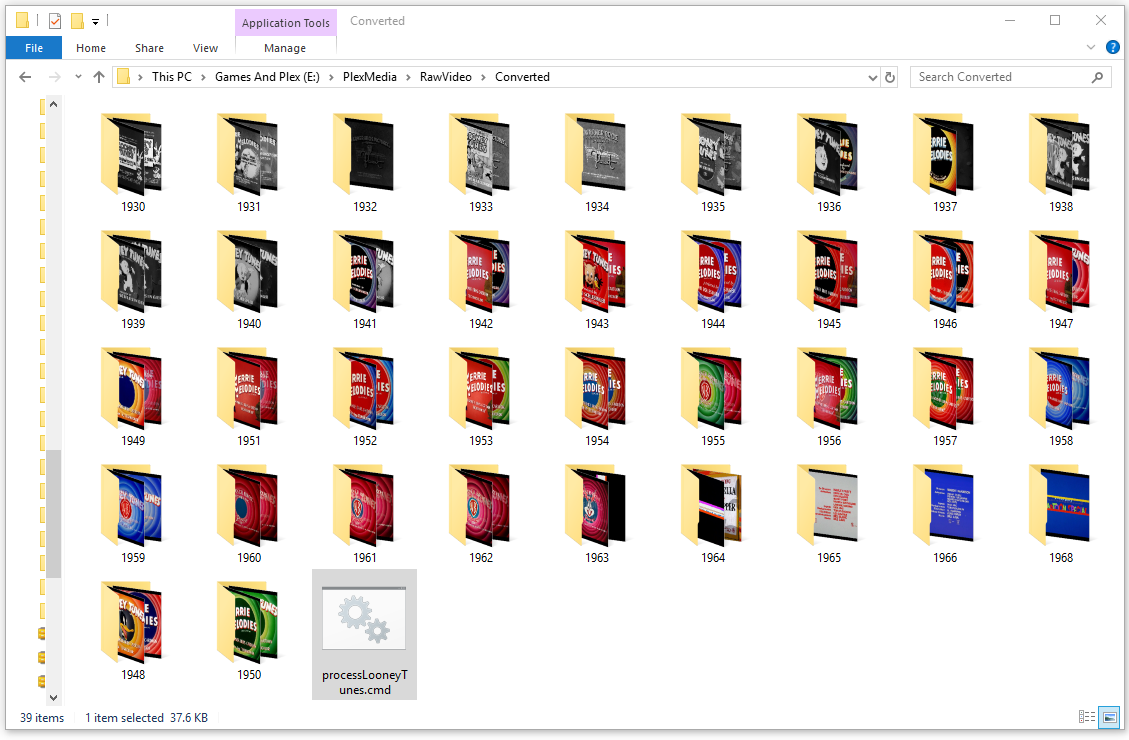Open Help with the blue question mark

1113,48
